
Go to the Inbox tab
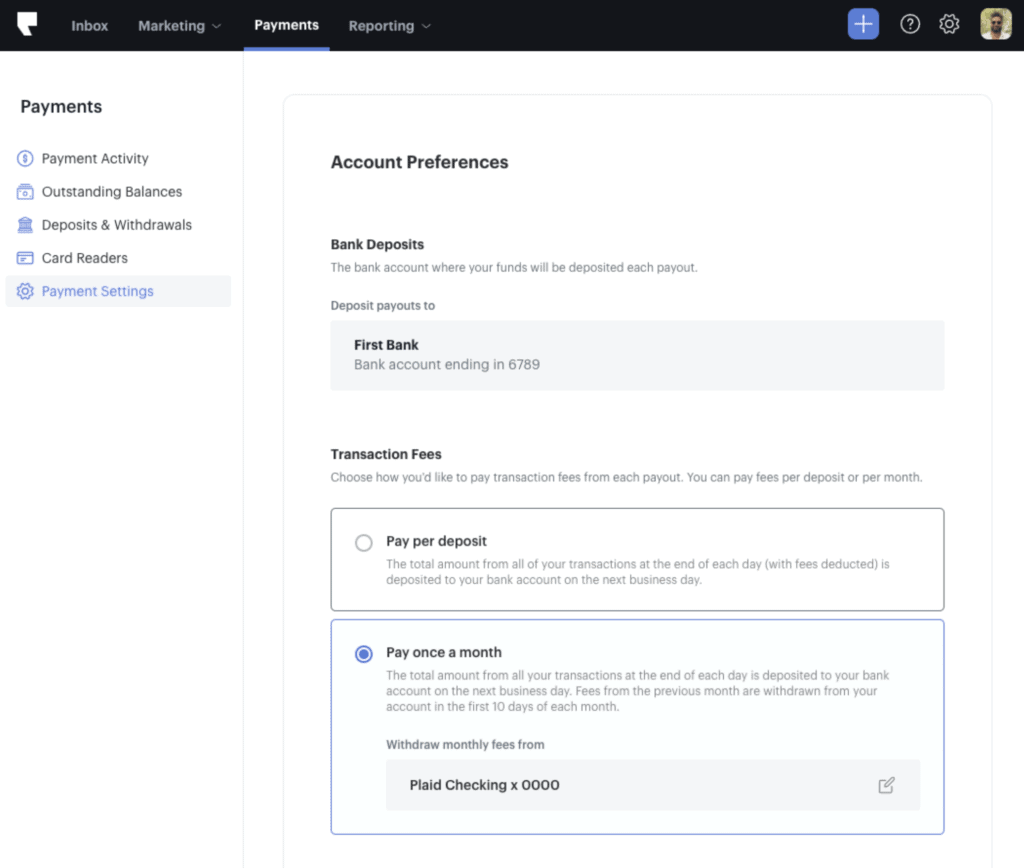(x=89, y=26)
